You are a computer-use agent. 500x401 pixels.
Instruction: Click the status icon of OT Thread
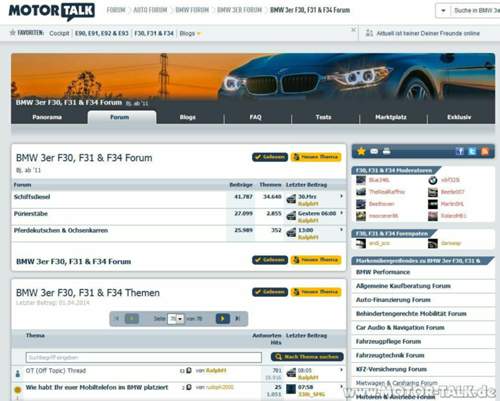pos(18,374)
